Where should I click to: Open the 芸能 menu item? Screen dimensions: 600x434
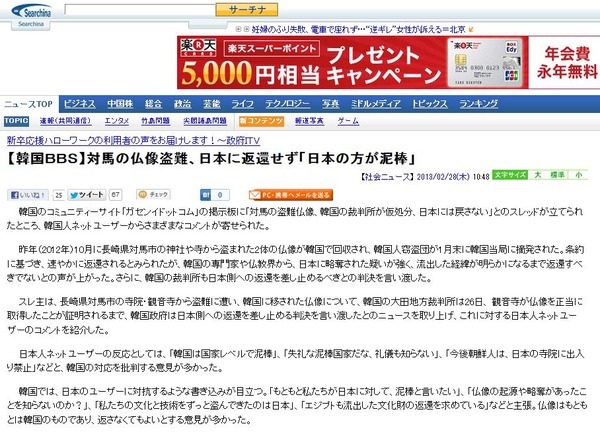tap(211, 104)
